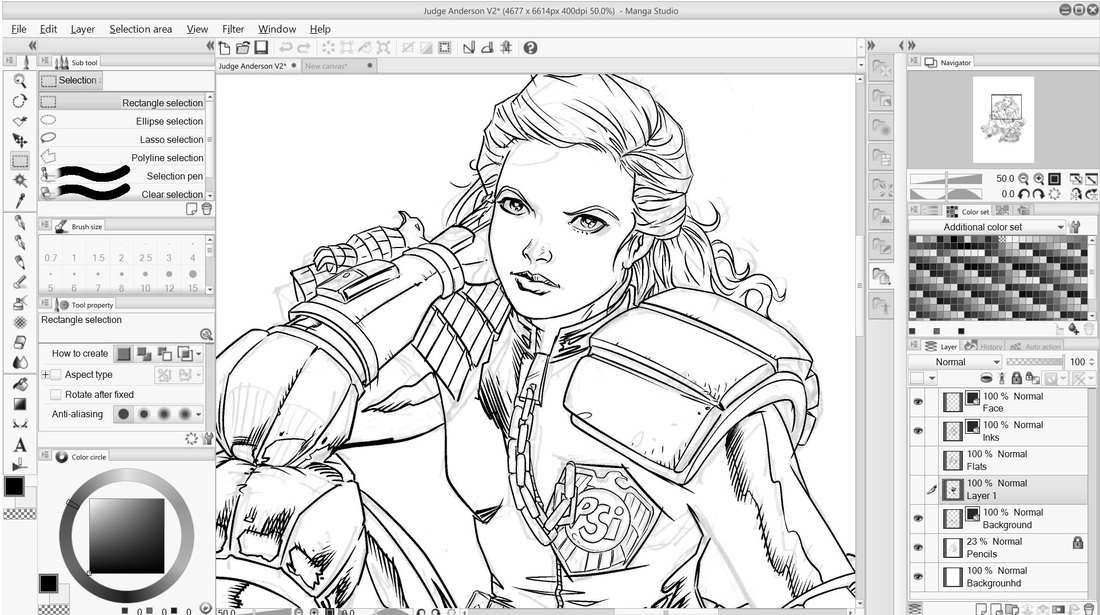The image size is (1100, 615).
Task: Collapse left palette dock with double arrow
Action: tap(210, 46)
